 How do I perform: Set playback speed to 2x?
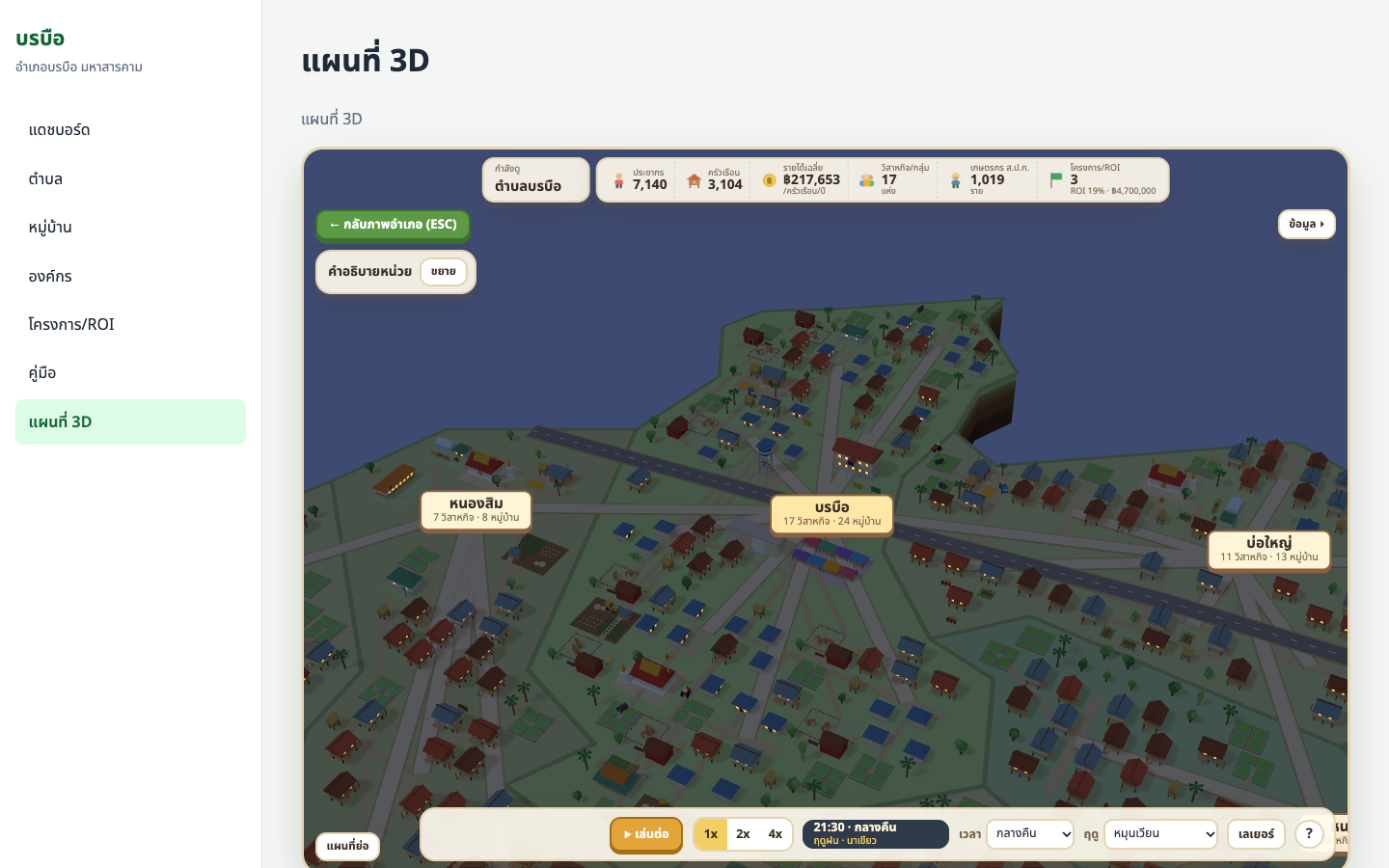[743, 834]
